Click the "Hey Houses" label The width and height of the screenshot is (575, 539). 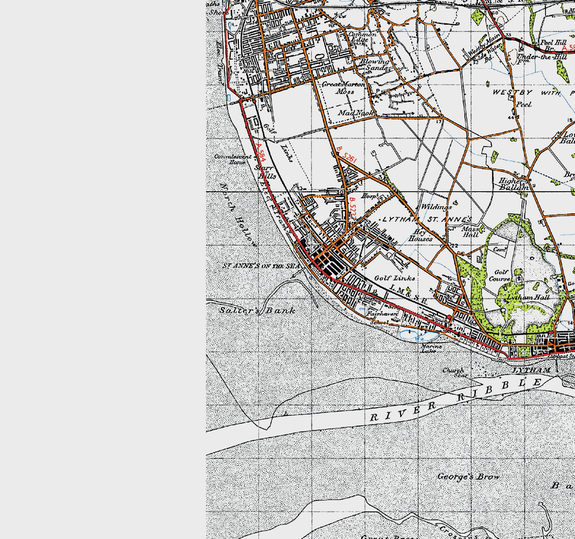[420, 235]
